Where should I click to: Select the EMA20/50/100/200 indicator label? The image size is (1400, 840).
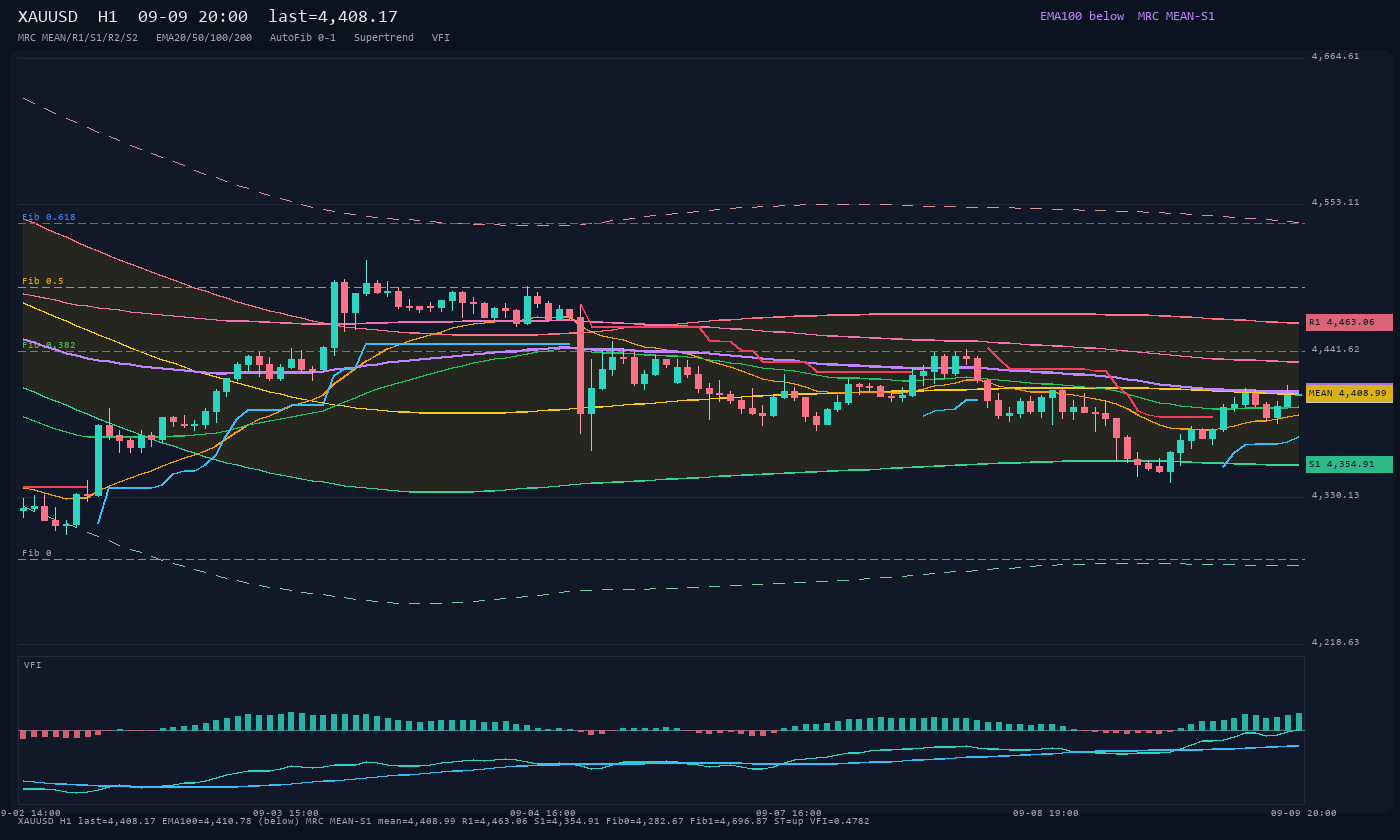(204, 37)
